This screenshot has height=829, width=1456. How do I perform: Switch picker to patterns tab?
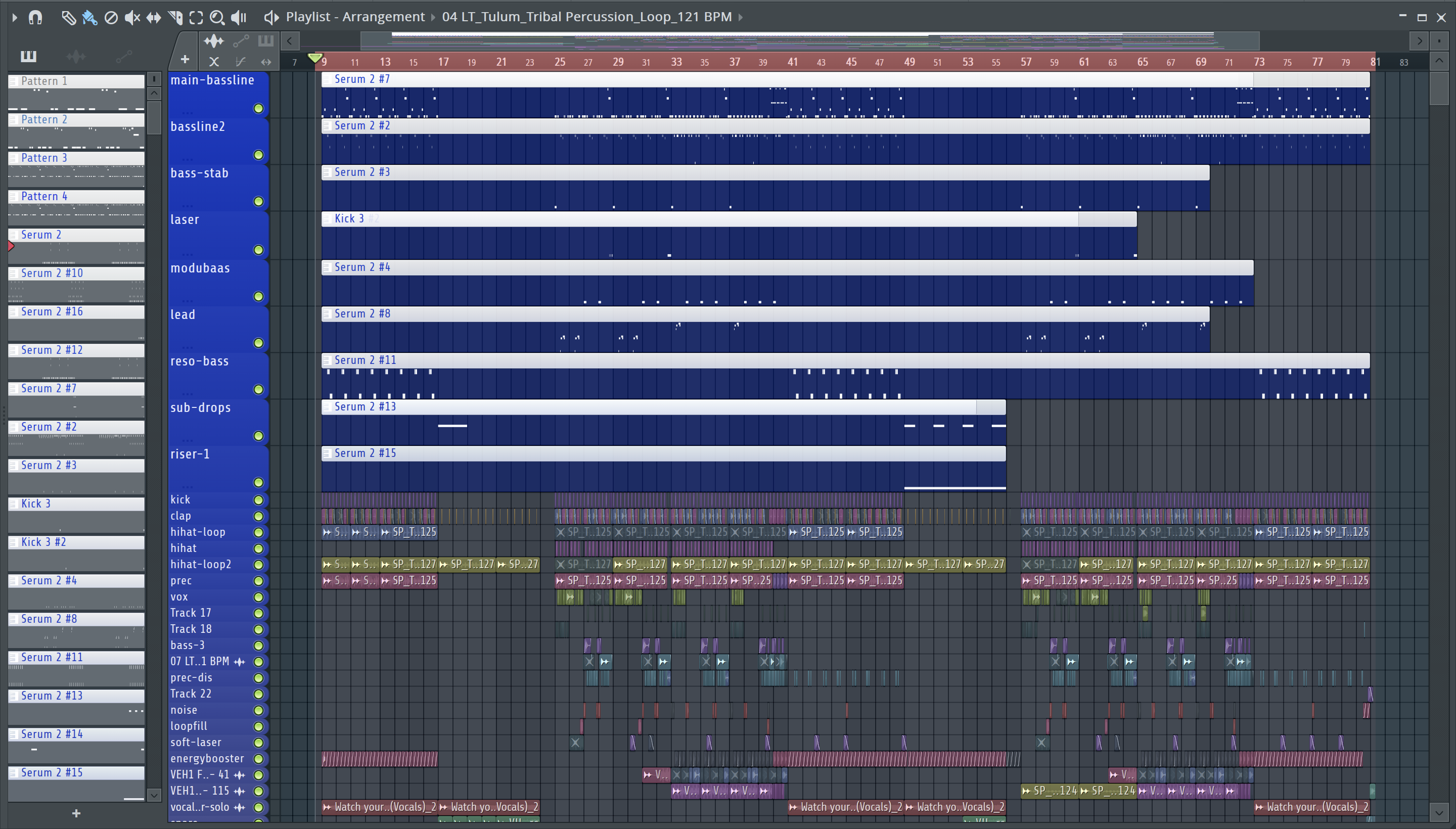pyautogui.click(x=28, y=57)
